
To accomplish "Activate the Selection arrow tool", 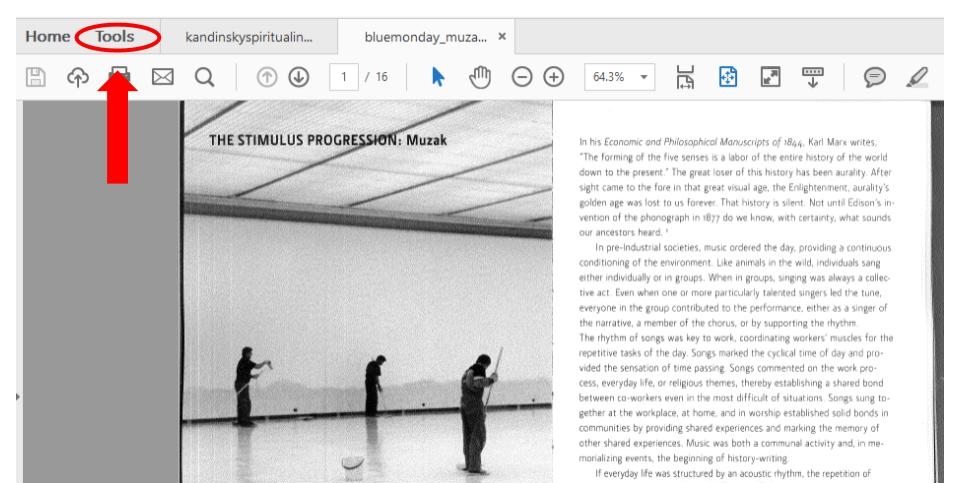I will tap(438, 77).
